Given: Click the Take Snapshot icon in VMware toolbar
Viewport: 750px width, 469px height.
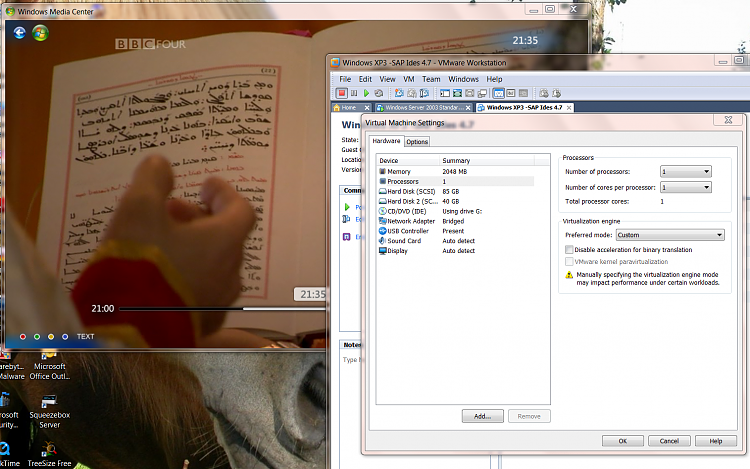Looking at the screenshot, I should (x=399, y=93).
